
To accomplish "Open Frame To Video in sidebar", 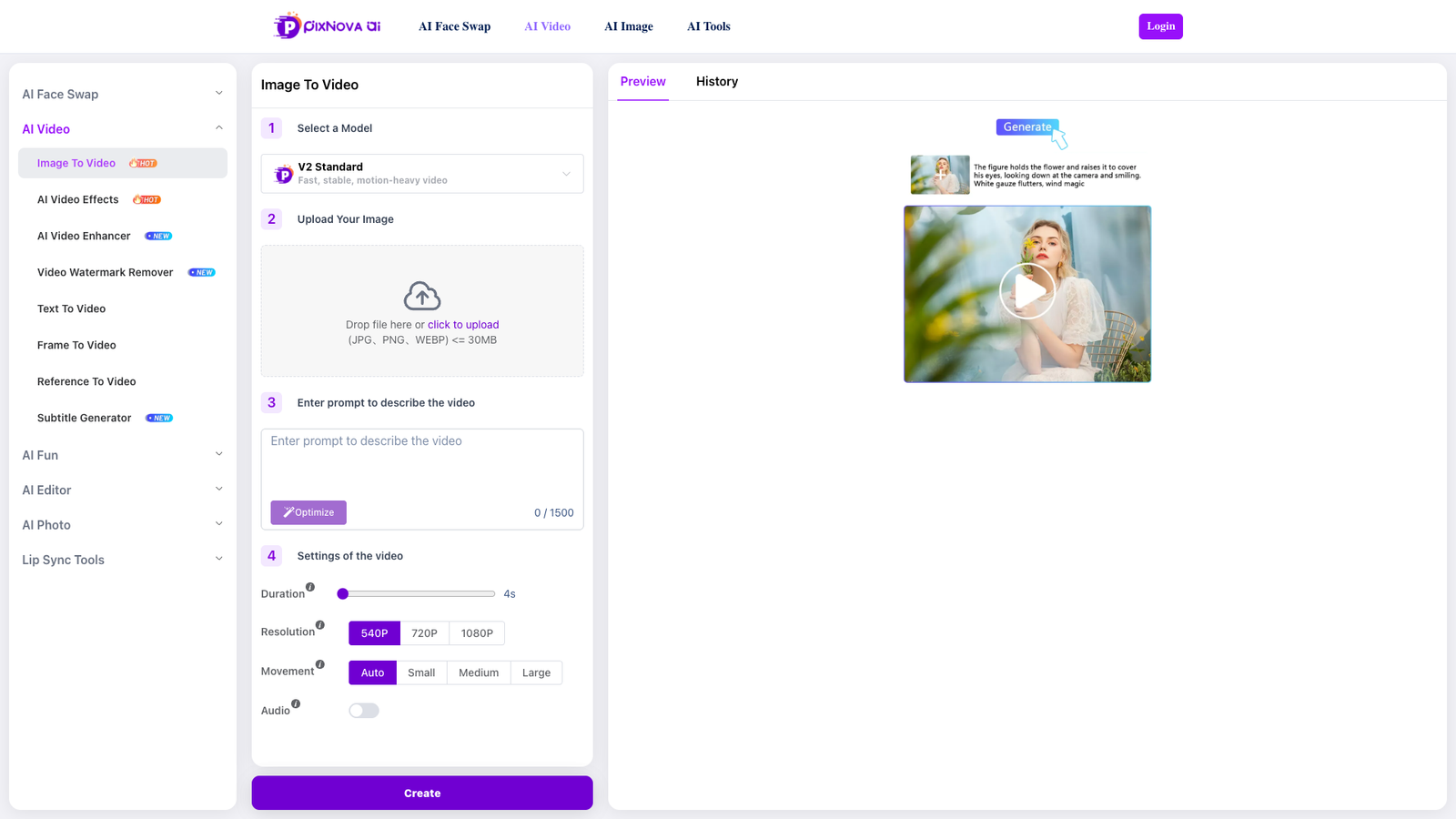I will click(x=123, y=345).
